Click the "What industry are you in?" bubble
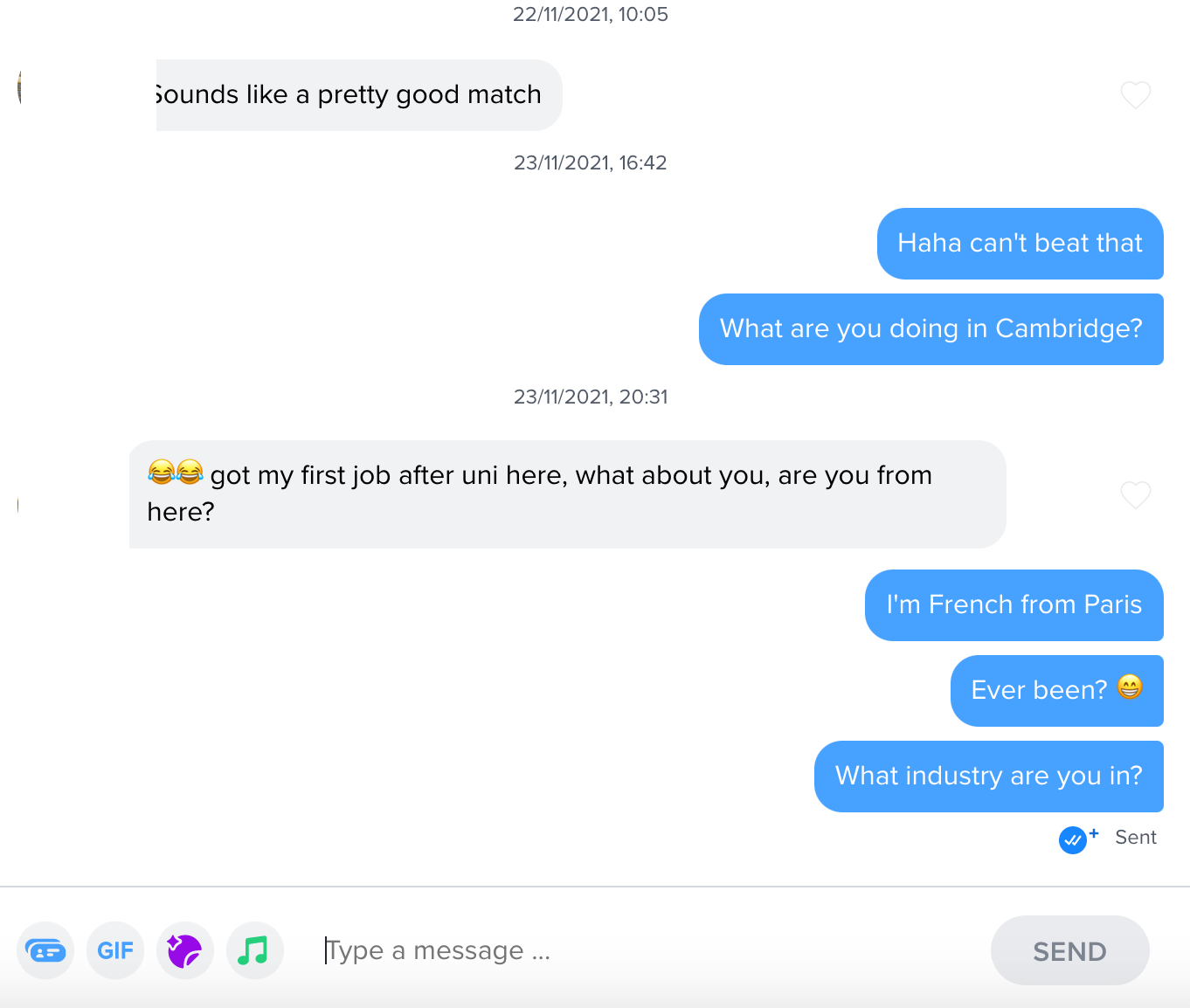This screenshot has height=1008, width=1190. pos(989,777)
